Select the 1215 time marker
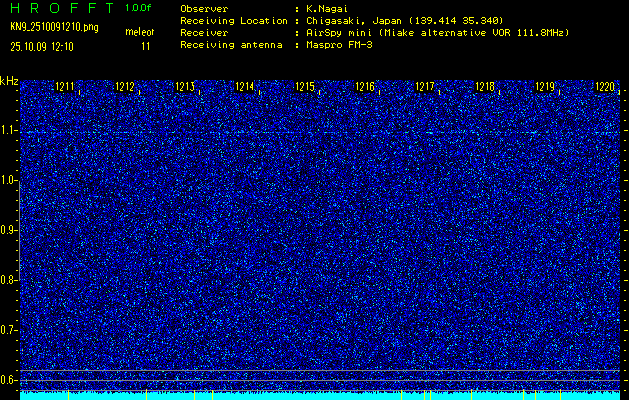 click(x=305, y=88)
